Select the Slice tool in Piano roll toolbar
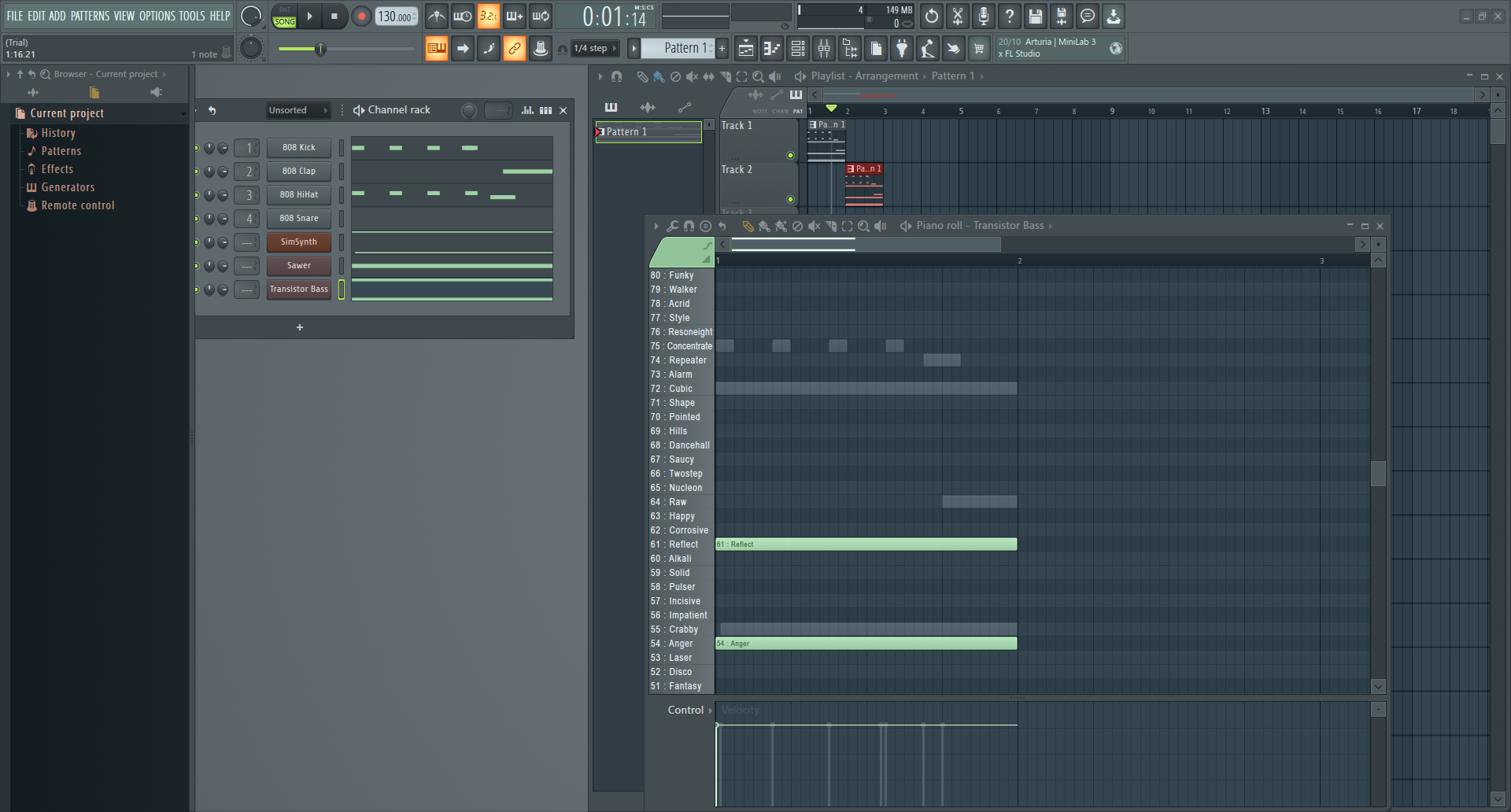The height and width of the screenshot is (812, 1511). click(830, 226)
